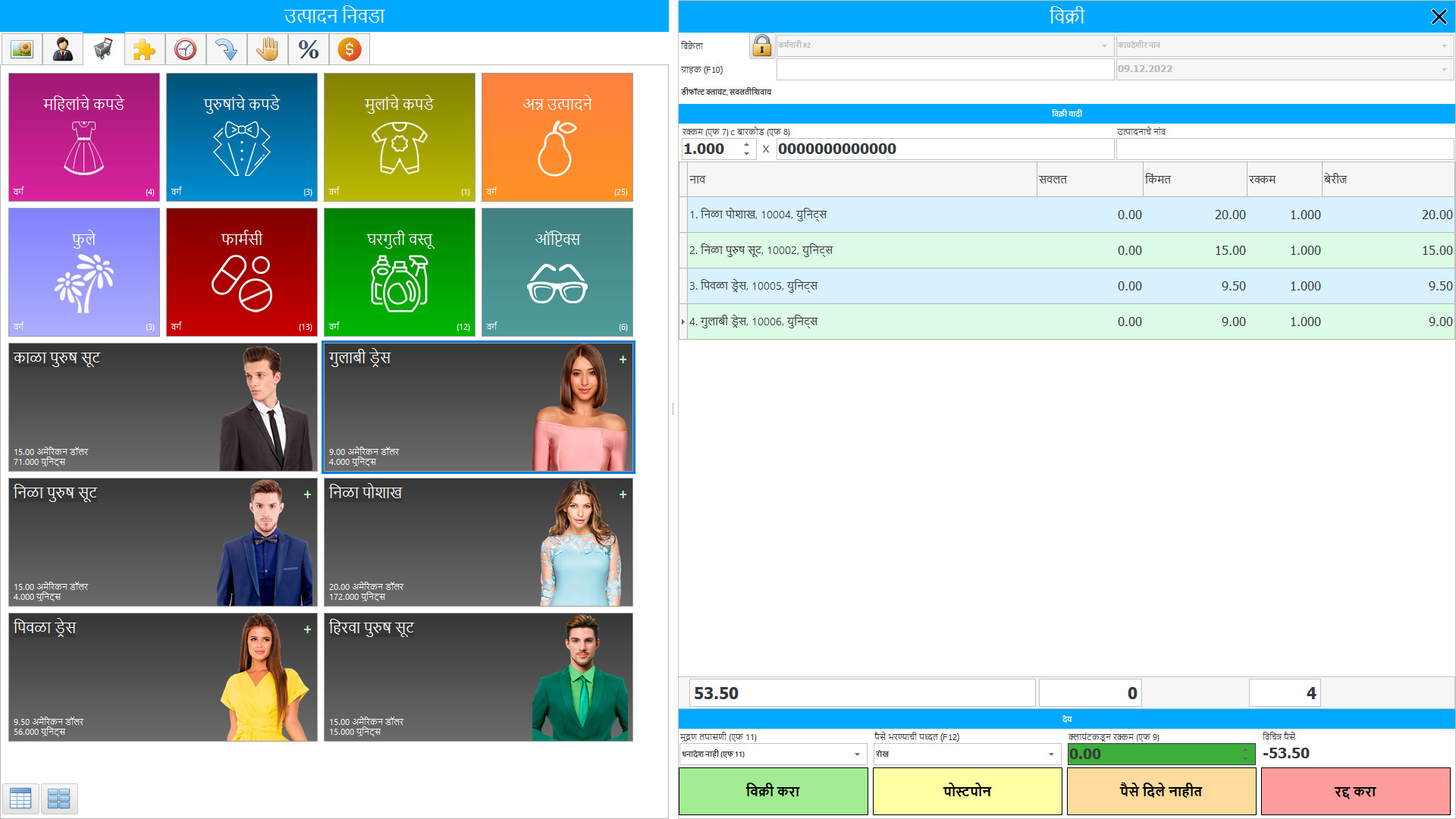Click the hand stop icon

[x=267, y=50]
